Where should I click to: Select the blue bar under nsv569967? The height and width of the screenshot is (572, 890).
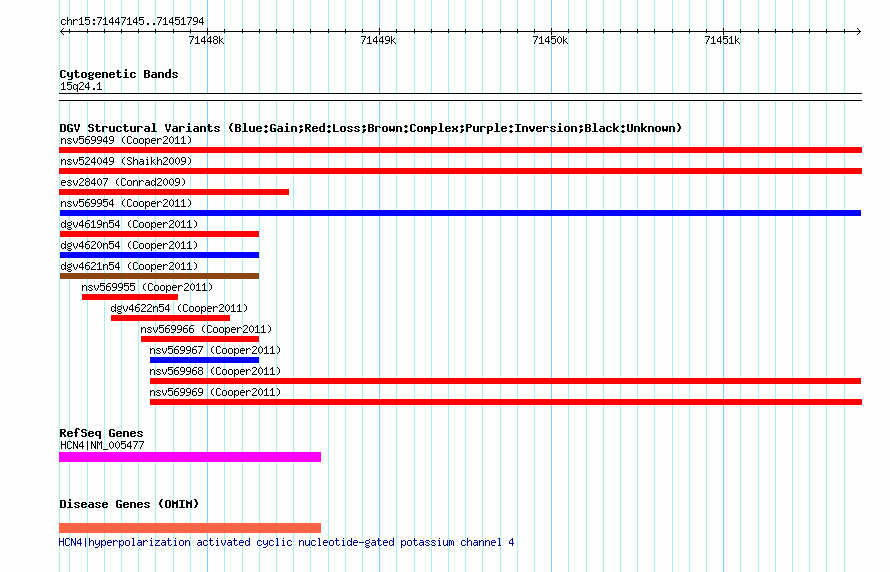[x=204, y=360]
